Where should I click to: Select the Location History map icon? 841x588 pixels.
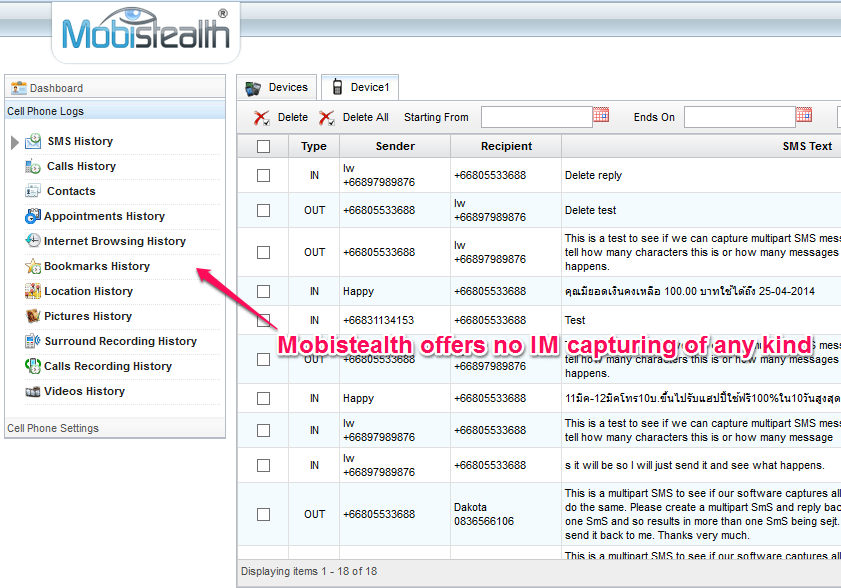point(32,291)
